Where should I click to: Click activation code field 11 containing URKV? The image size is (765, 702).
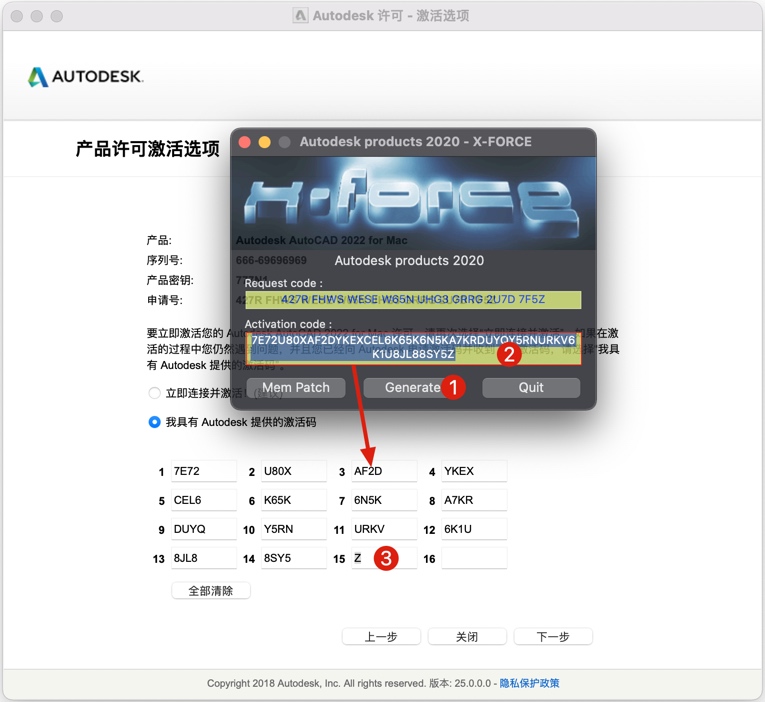(384, 529)
